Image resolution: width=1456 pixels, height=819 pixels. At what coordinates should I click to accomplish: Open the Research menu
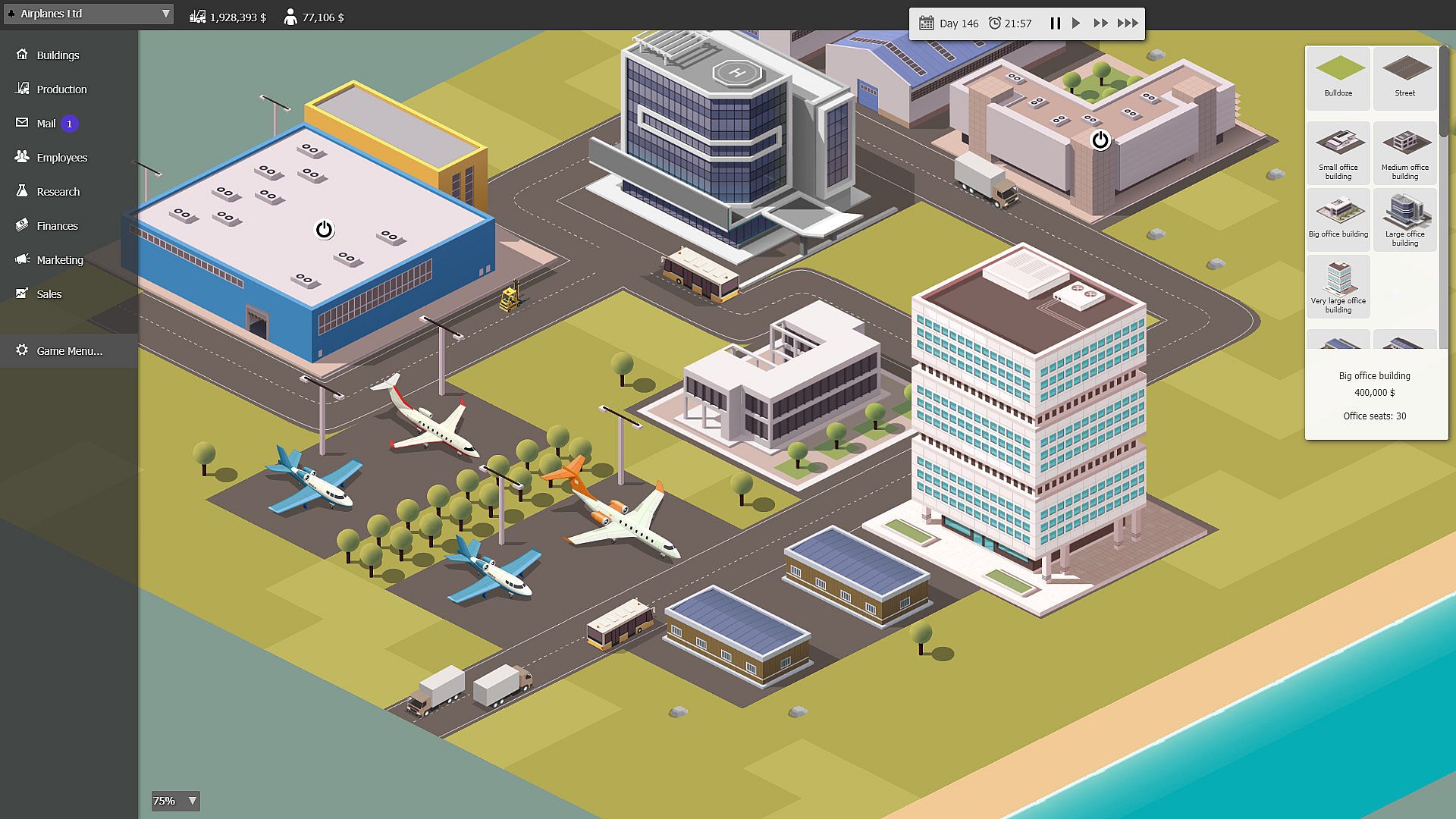pyautogui.click(x=58, y=192)
